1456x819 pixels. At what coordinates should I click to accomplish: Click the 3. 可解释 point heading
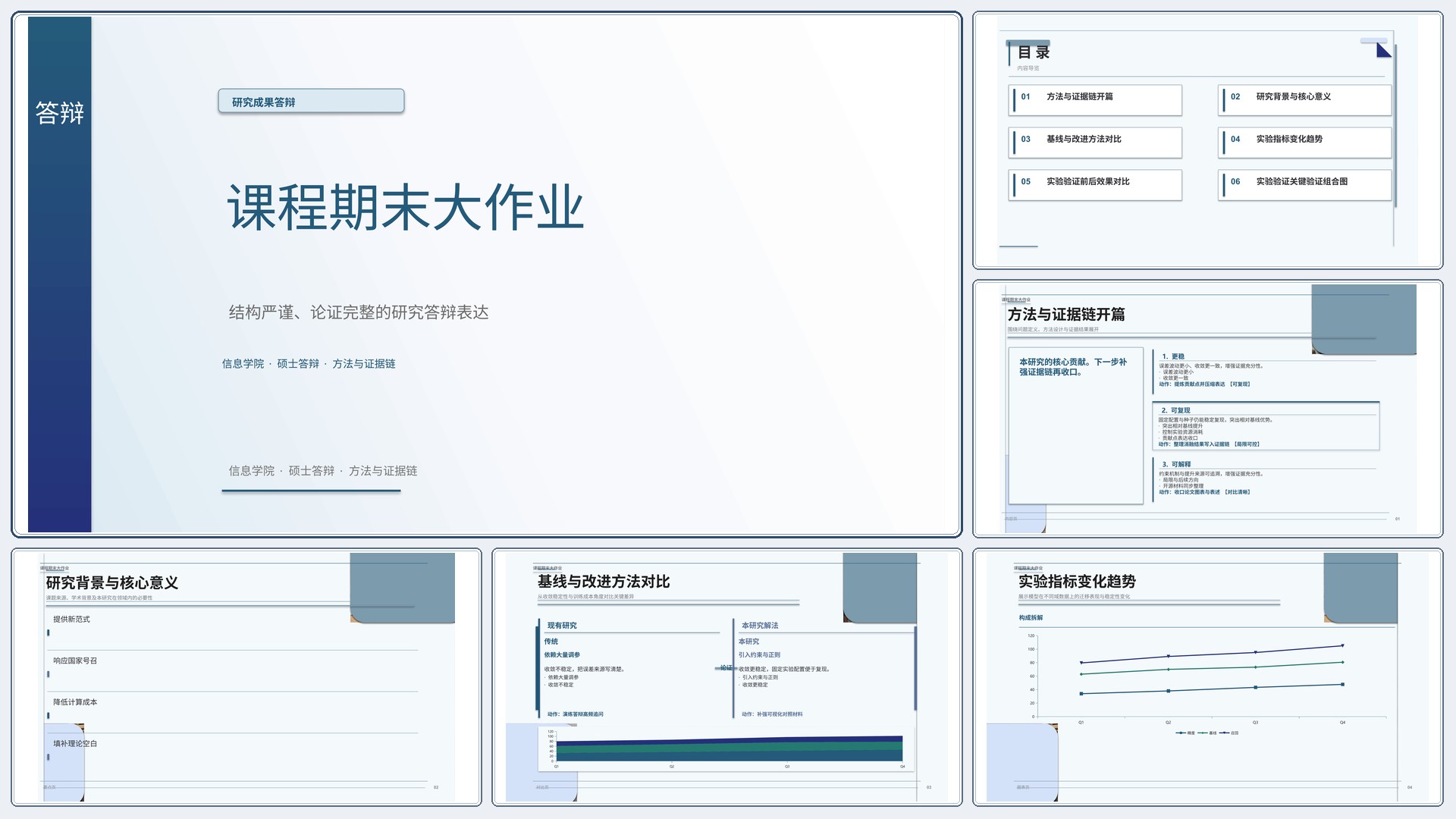click(1176, 464)
